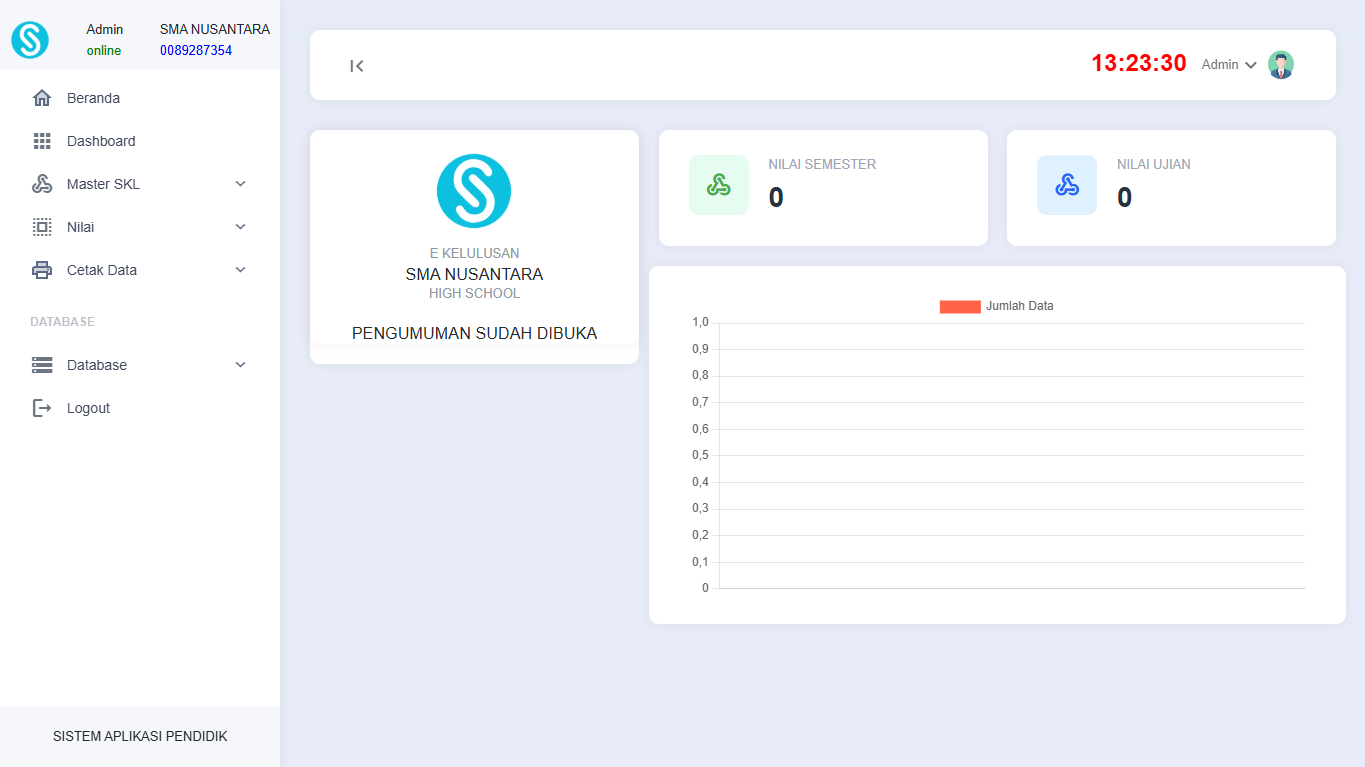Viewport: 1365px width, 767px height.
Task: Click the green Nilai Semester icon
Action: pyautogui.click(x=718, y=185)
